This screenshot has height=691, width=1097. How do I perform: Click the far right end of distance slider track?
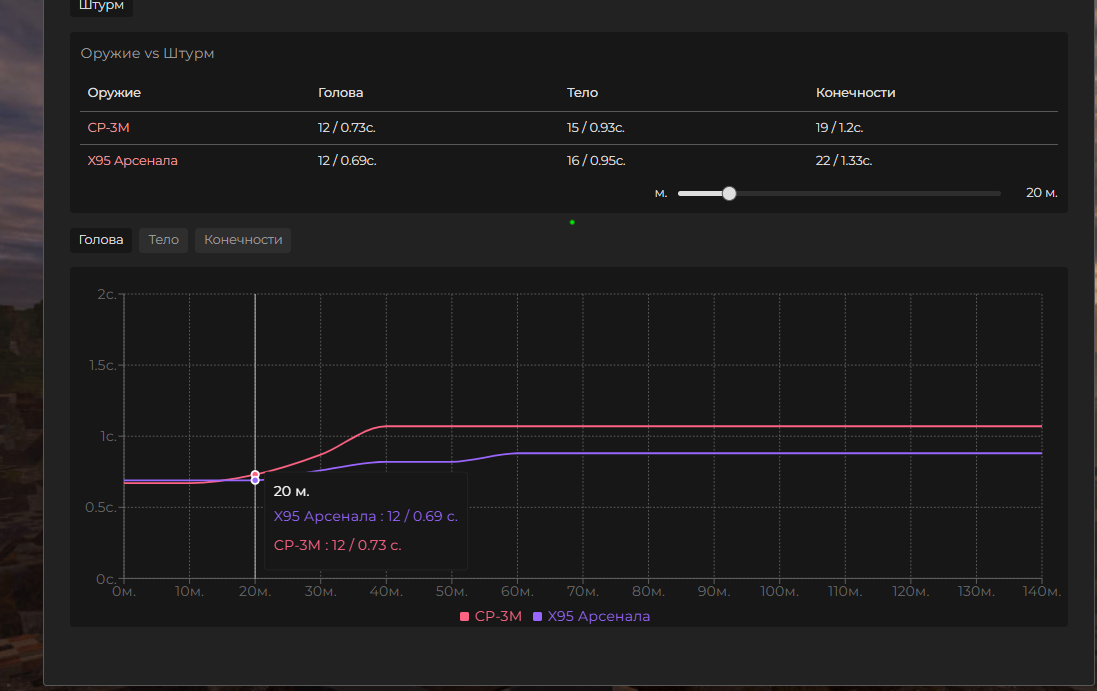[998, 193]
